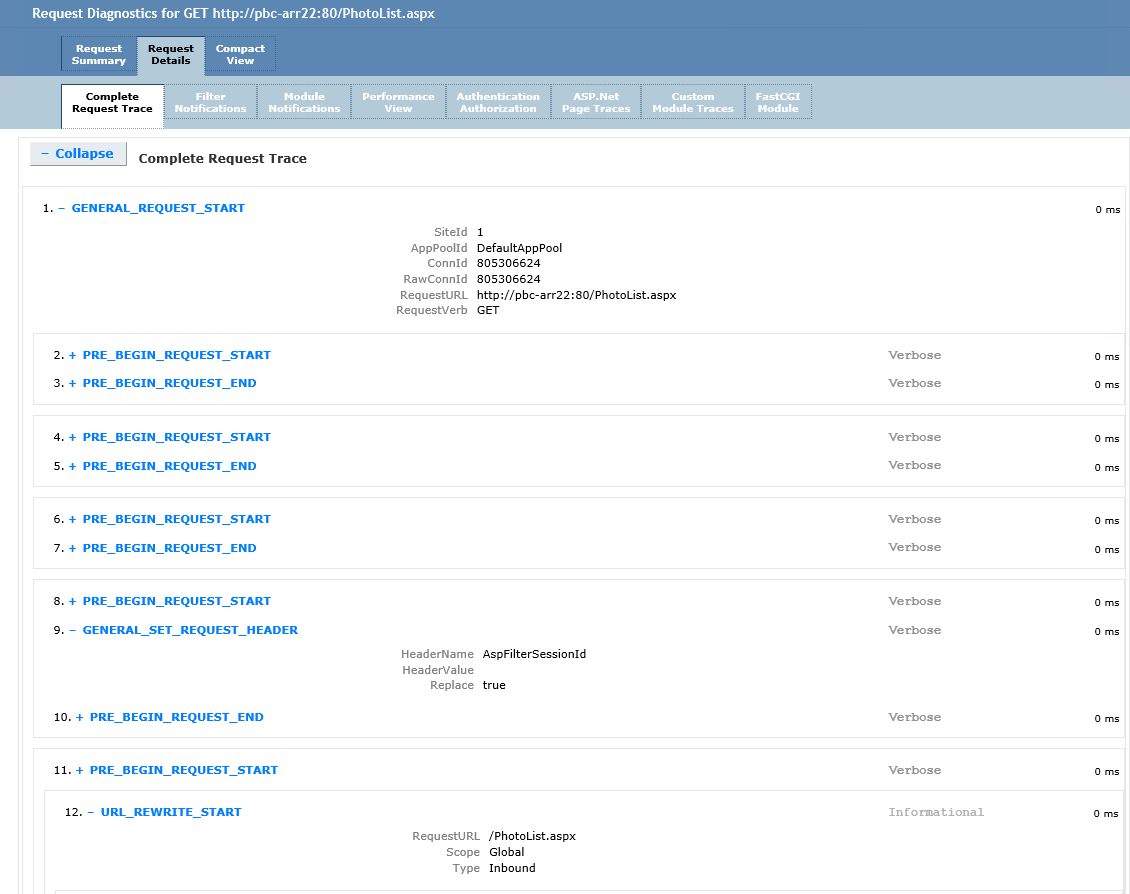This screenshot has height=894, width=1130.
Task: Open the Compact View tab
Action: point(240,55)
